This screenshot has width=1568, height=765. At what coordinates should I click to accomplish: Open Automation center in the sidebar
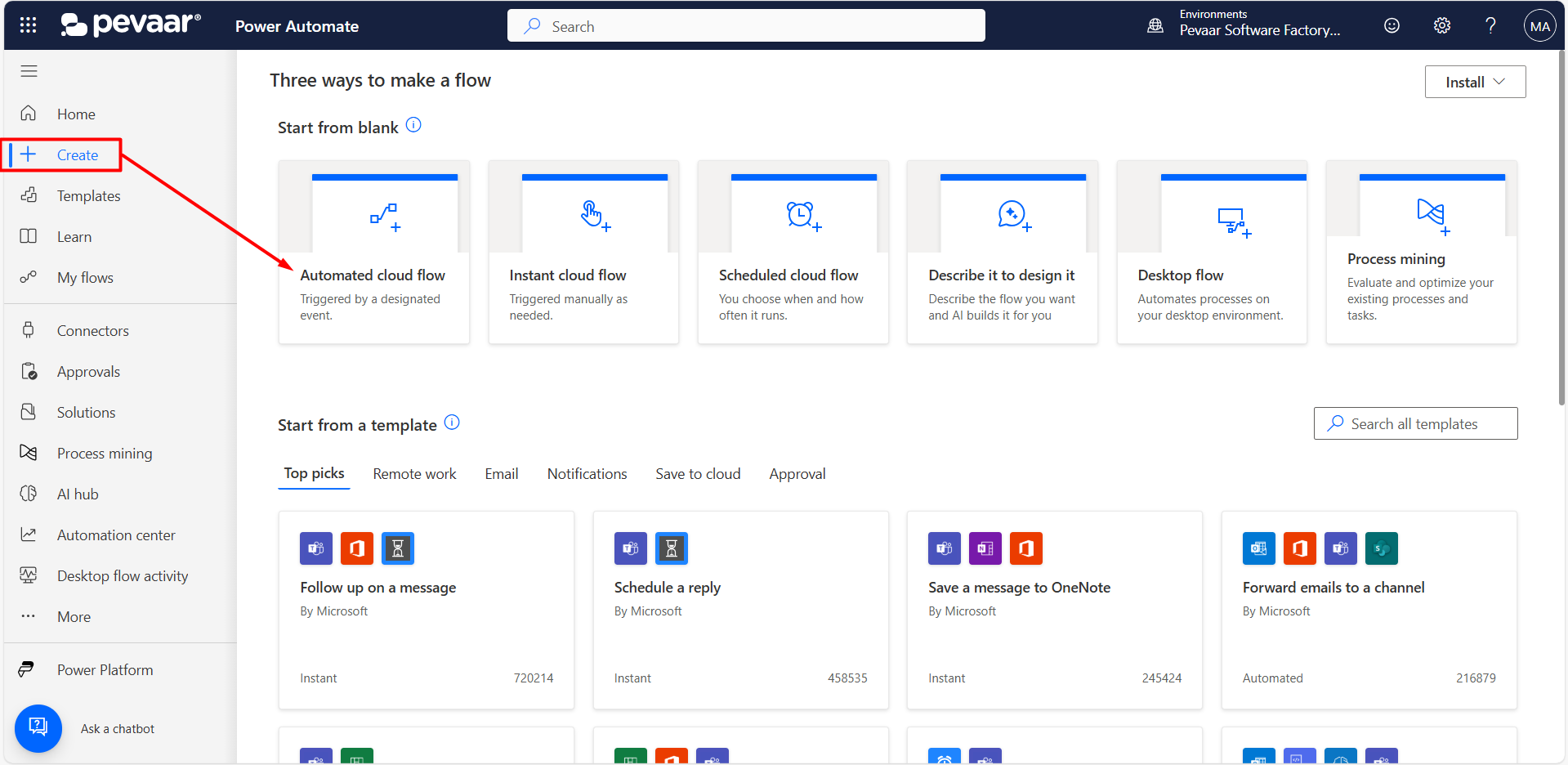[116, 535]
